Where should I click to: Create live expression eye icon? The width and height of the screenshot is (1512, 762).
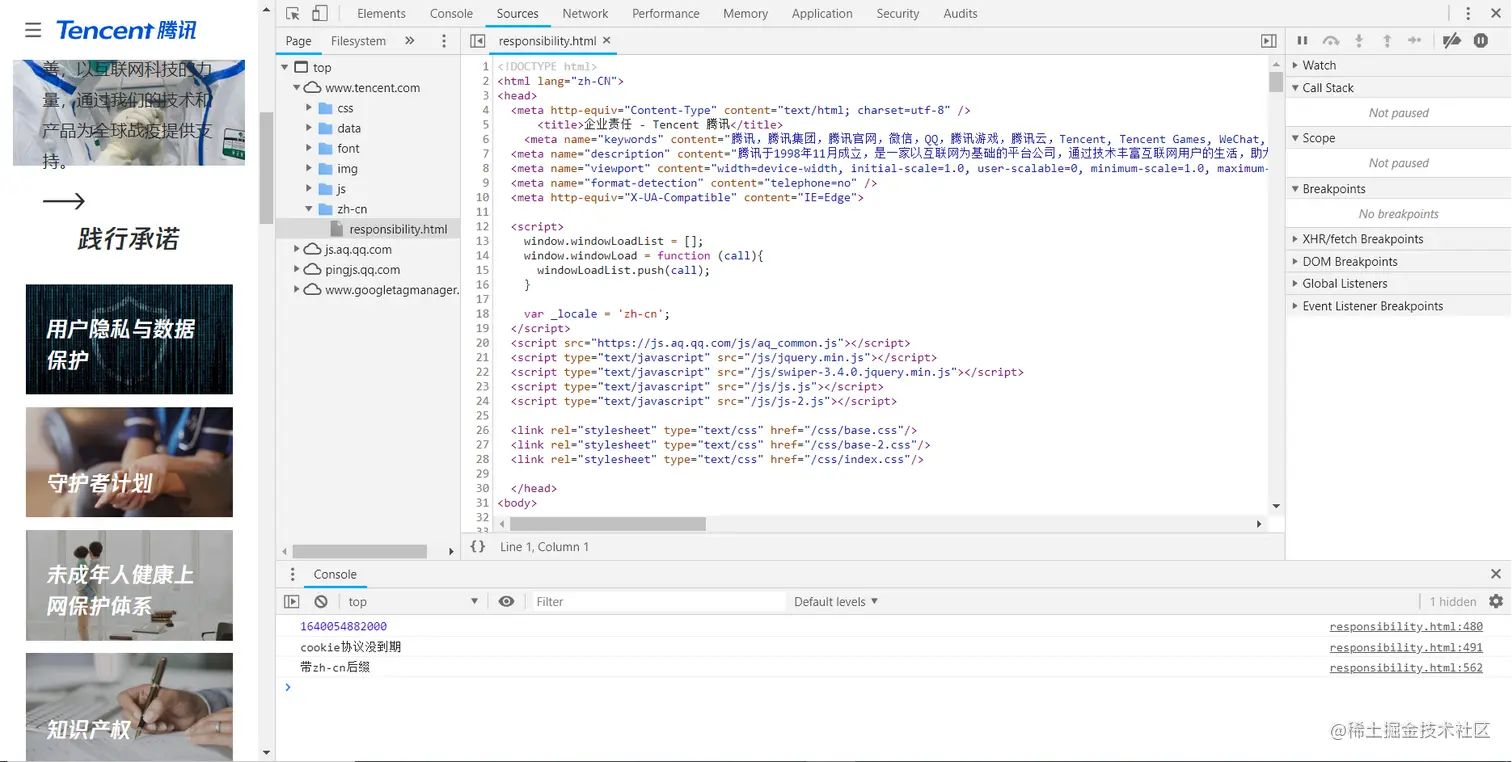(x=507, y=602)
